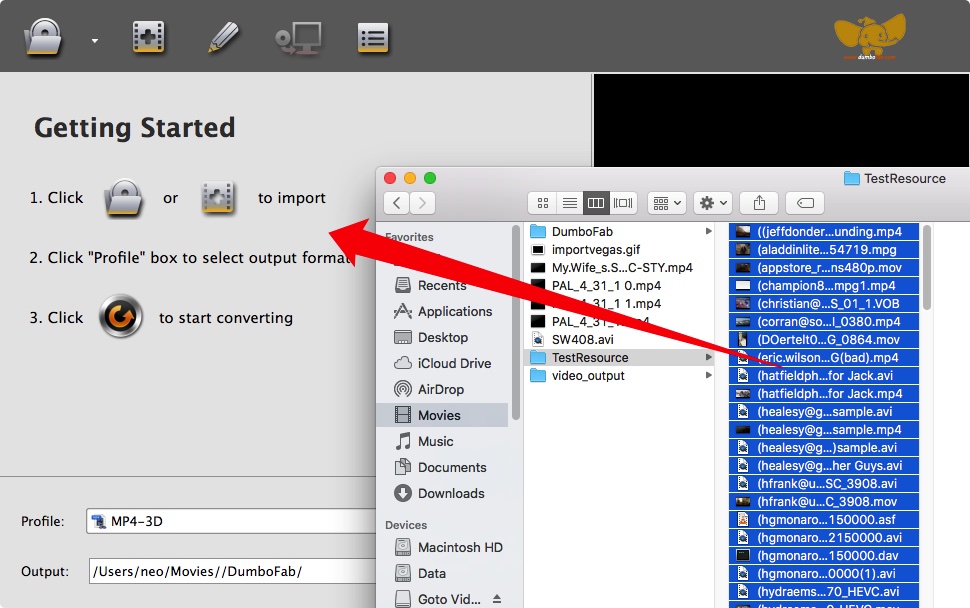The width and height of the screenshot is (970, 608).
Task: Click the load disc icon in top toolbar
Action: click(44, 38)
